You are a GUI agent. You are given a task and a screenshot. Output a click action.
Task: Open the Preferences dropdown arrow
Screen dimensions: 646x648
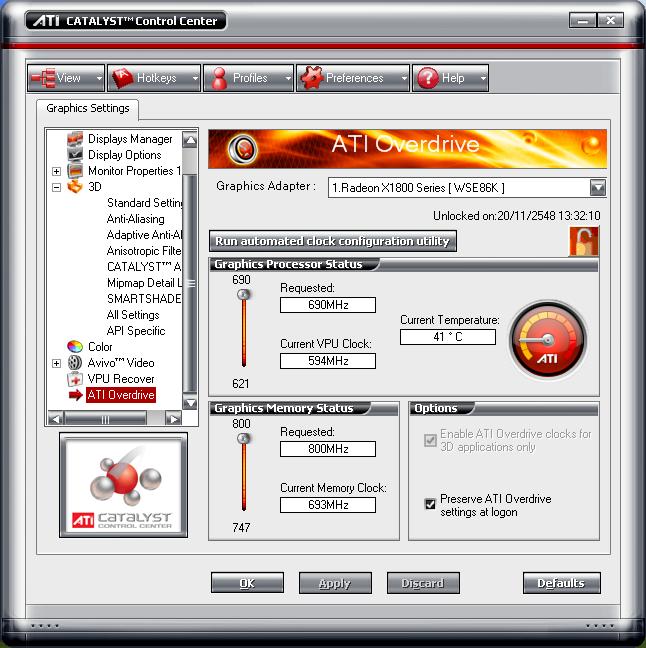point(404,78)
